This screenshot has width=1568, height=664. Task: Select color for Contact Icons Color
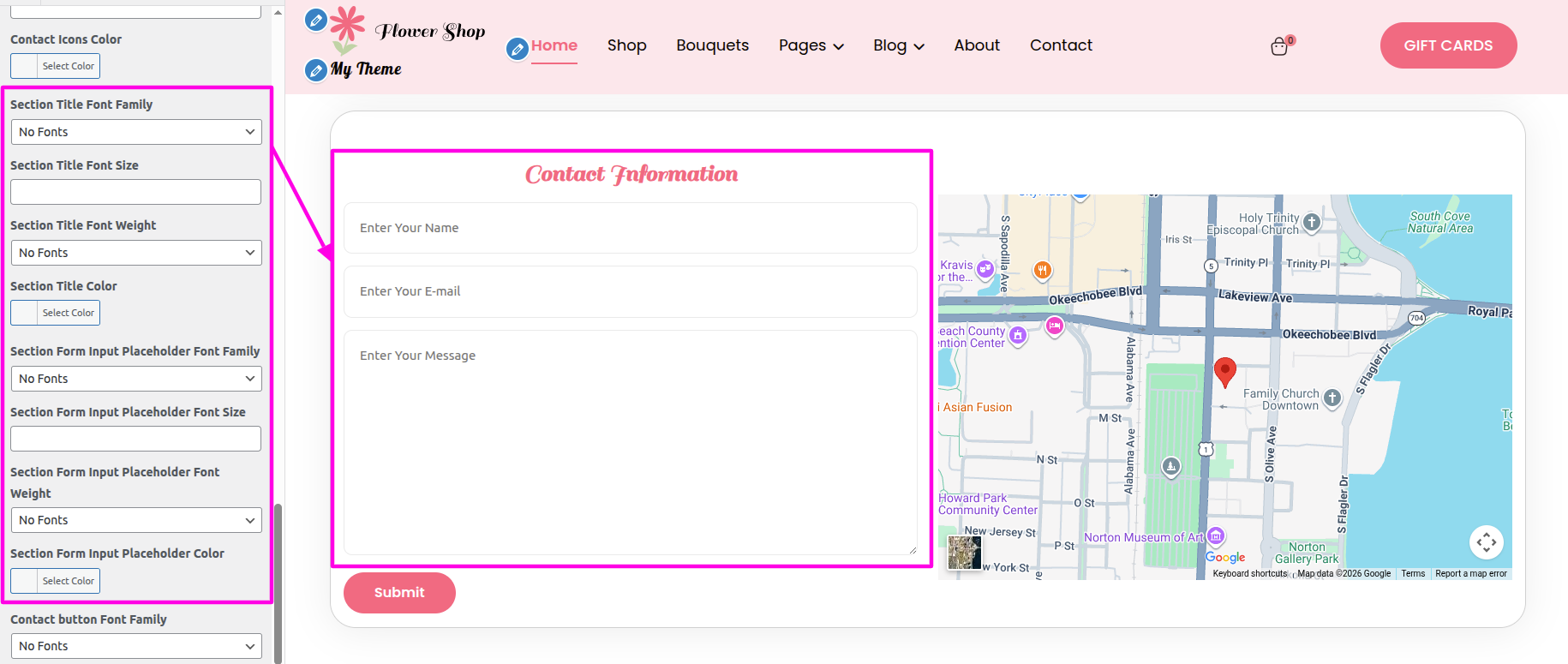(56, 66)
